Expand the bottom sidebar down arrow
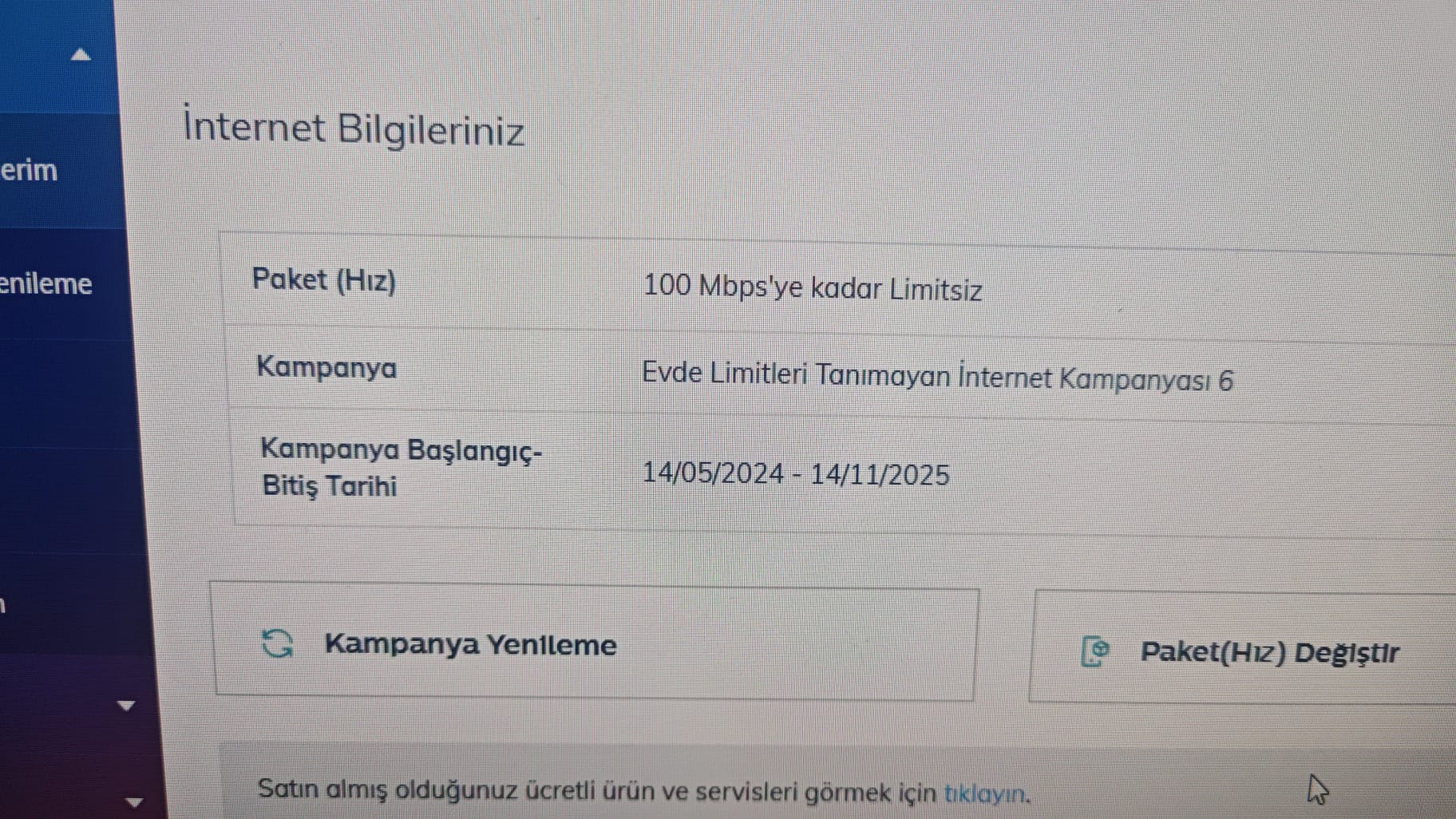 point(134,803)
